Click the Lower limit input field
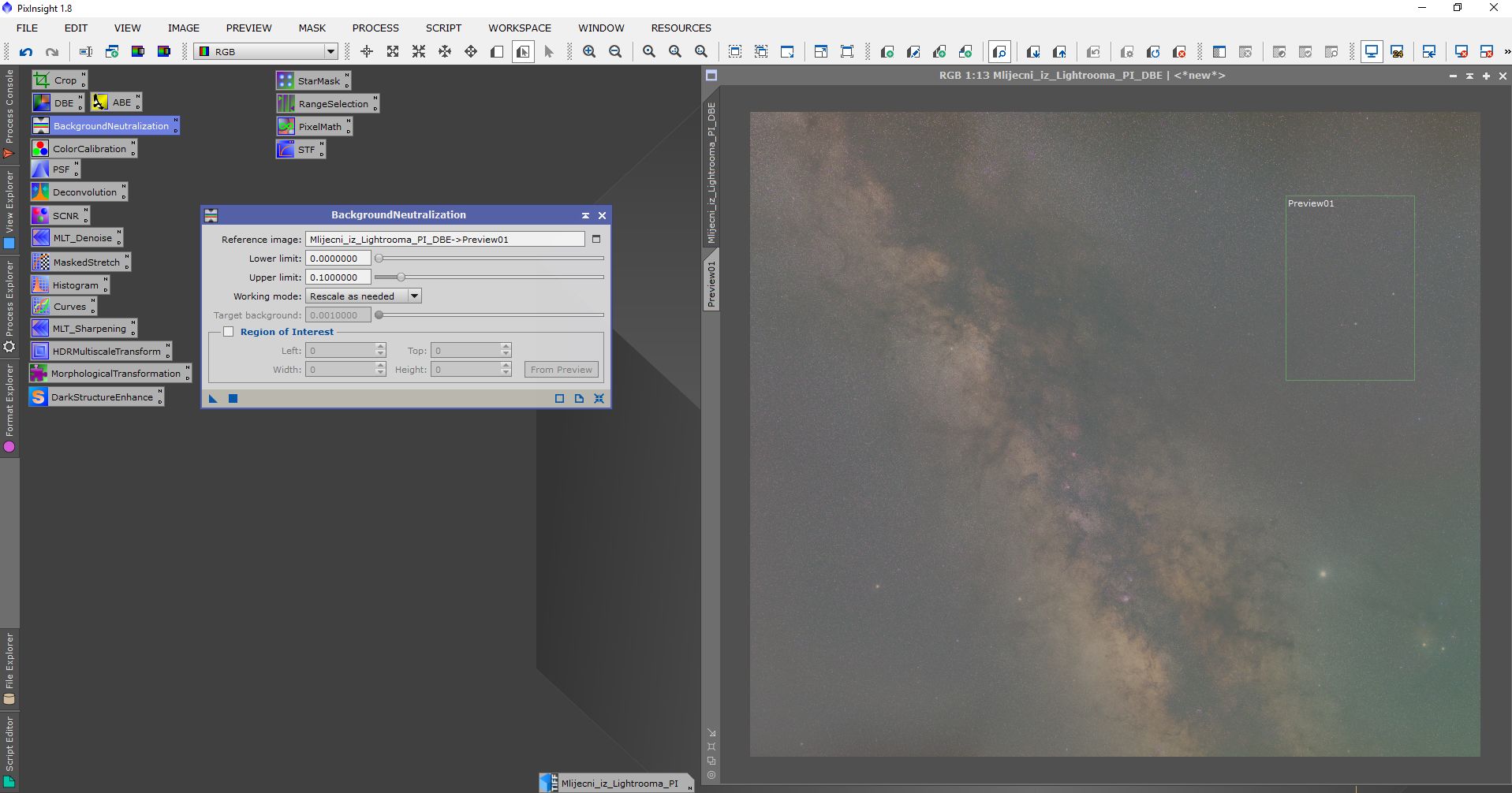Screen dimensions: 1512x793 (338, 259)
